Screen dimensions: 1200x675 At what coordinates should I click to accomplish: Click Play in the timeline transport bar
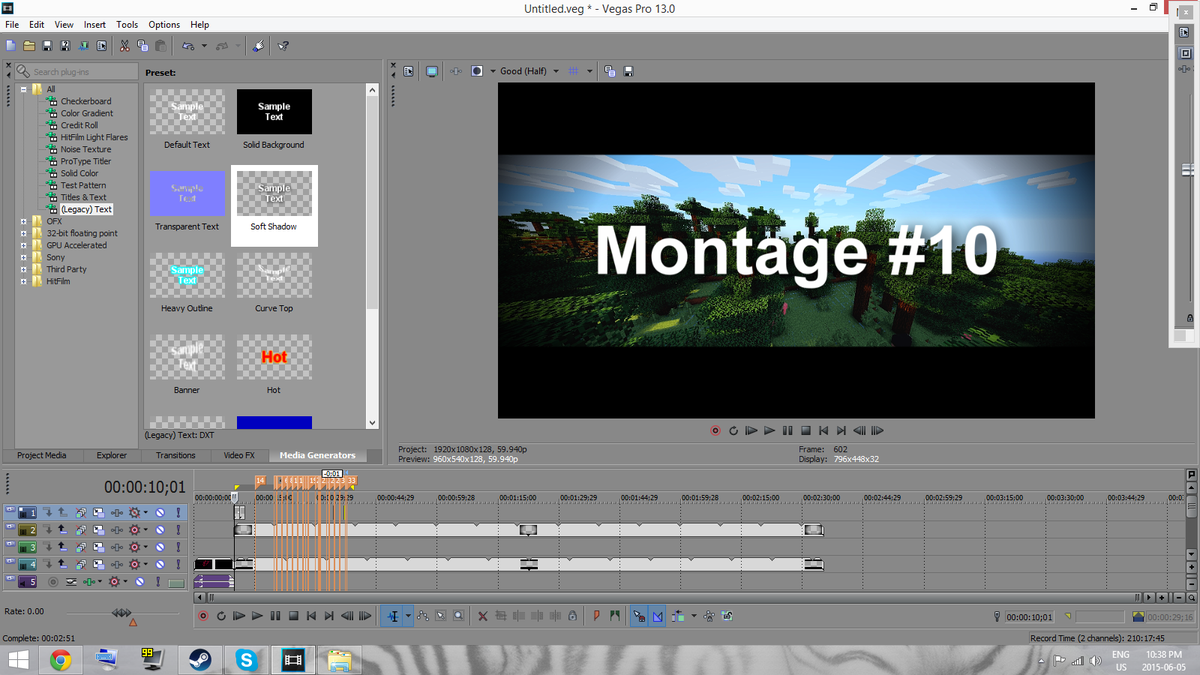coord(257,616)
